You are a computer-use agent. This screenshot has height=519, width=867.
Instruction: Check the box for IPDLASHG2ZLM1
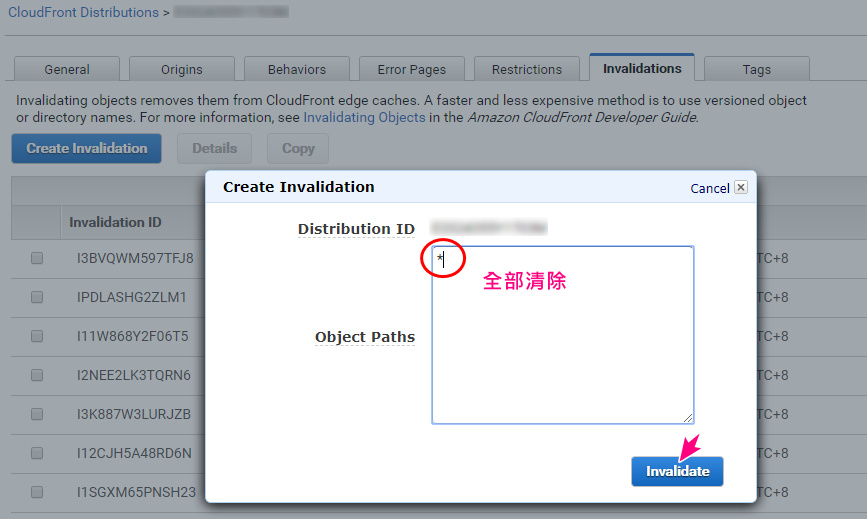pyautogui.click(x=37, y=297)
